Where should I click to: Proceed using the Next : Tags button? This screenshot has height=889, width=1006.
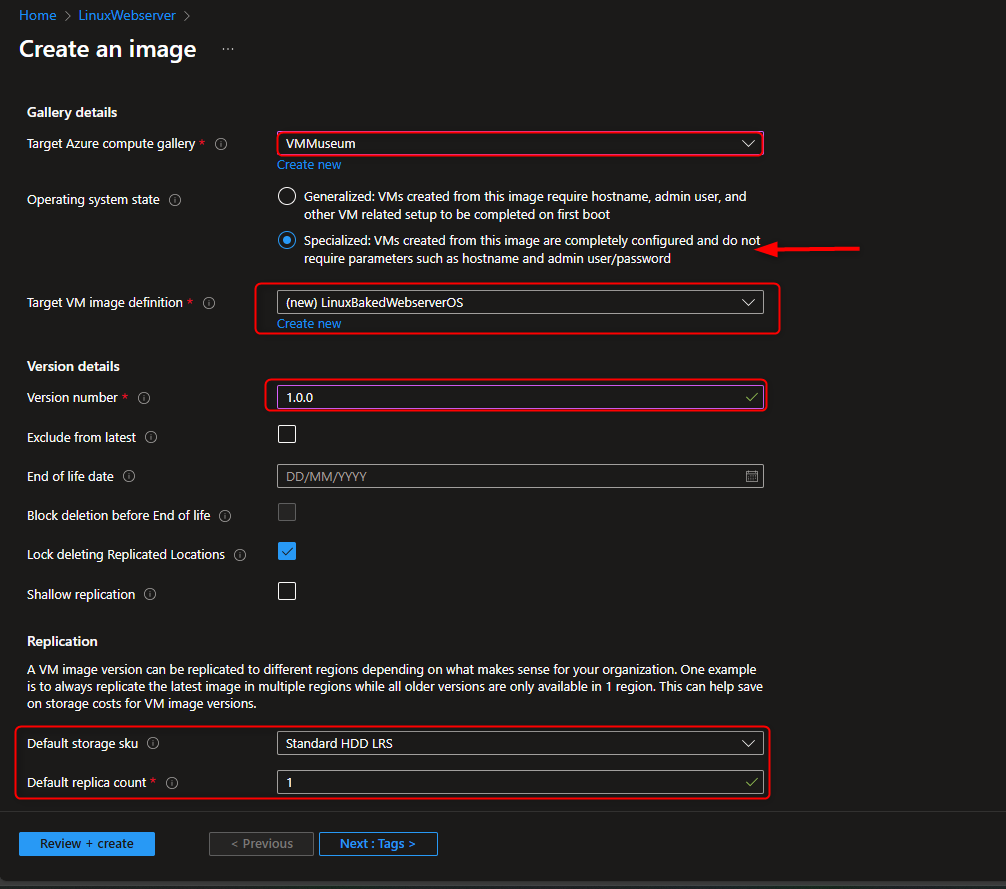tap(378, 843)
